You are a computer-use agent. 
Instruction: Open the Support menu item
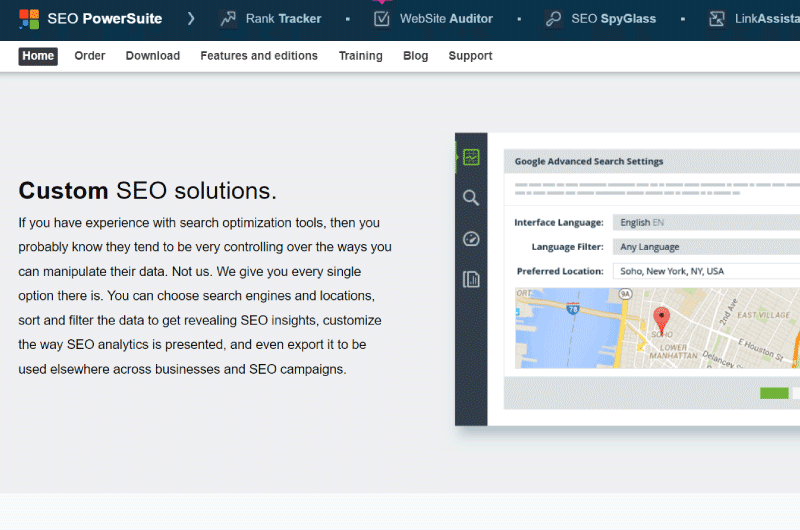tap(470, 56)
